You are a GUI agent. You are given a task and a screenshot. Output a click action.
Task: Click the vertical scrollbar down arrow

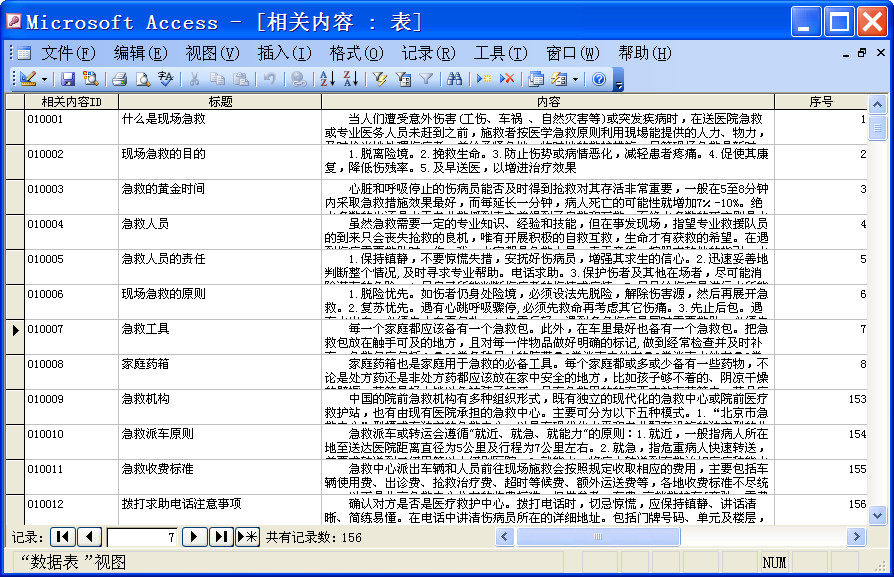(877, 516)
